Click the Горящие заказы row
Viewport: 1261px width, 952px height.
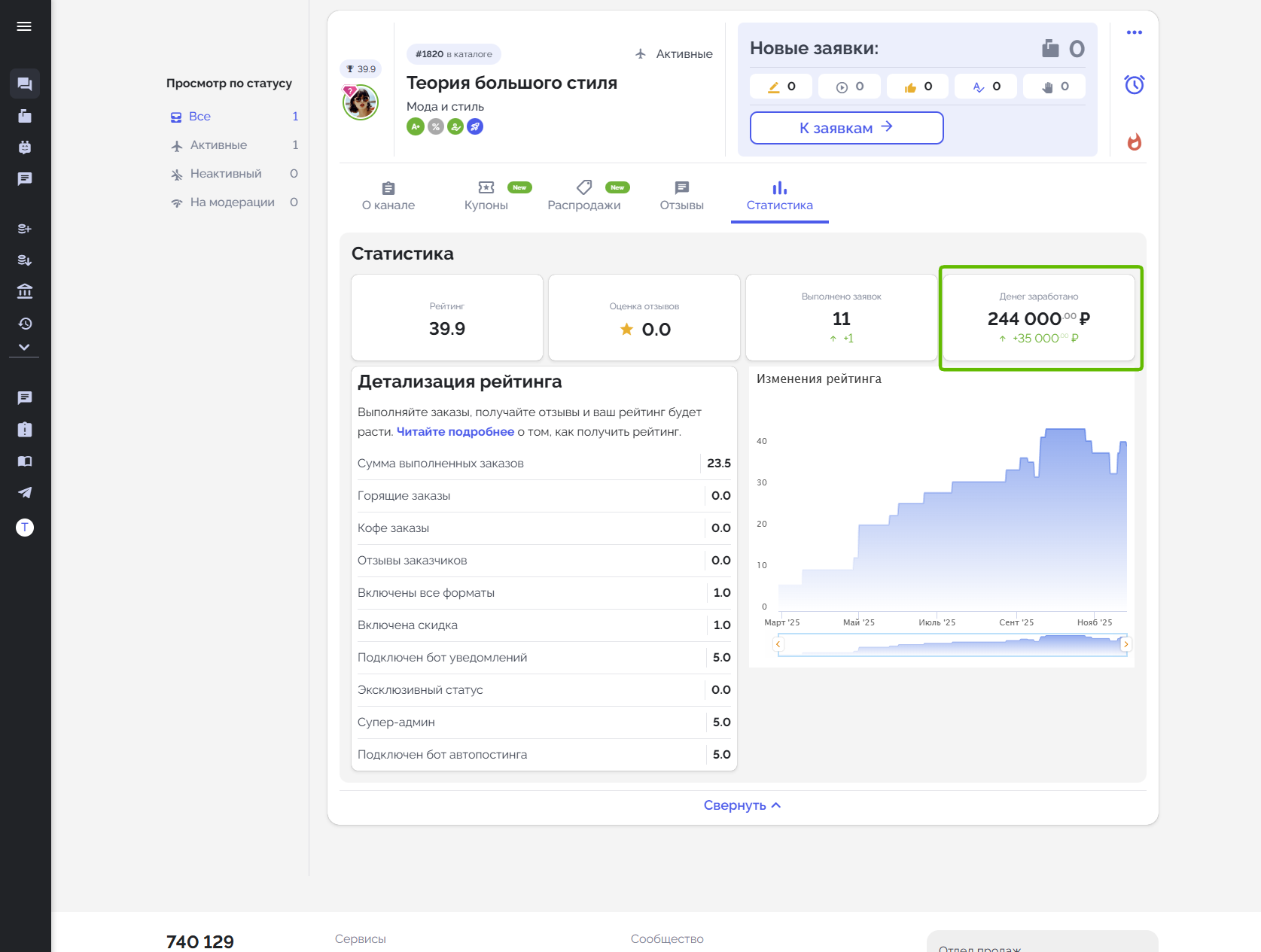tap(544, 496)
